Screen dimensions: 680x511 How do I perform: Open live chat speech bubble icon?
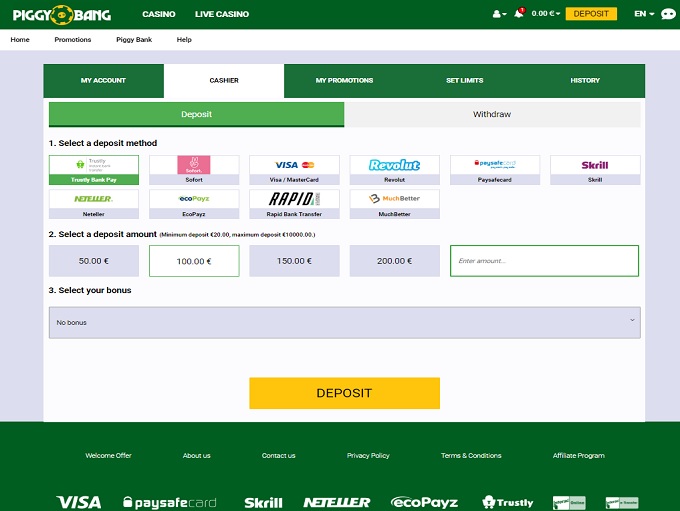tap(668, 14)
